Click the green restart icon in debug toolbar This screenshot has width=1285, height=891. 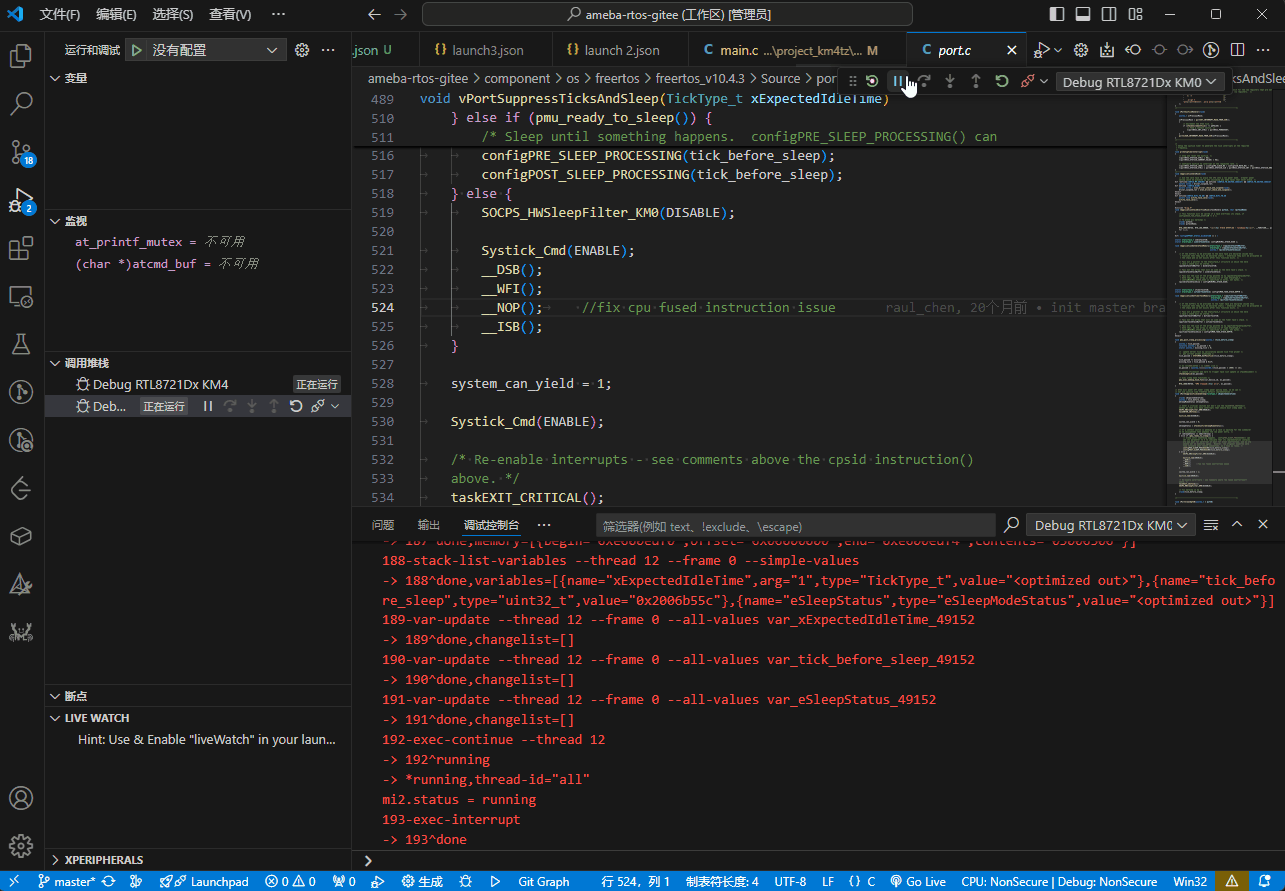pos(1002,81)
